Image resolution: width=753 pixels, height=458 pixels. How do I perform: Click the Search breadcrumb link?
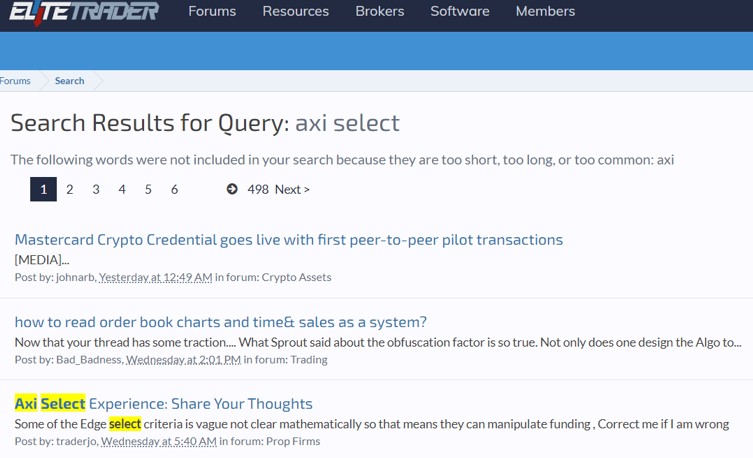click(x=69, y=81)
